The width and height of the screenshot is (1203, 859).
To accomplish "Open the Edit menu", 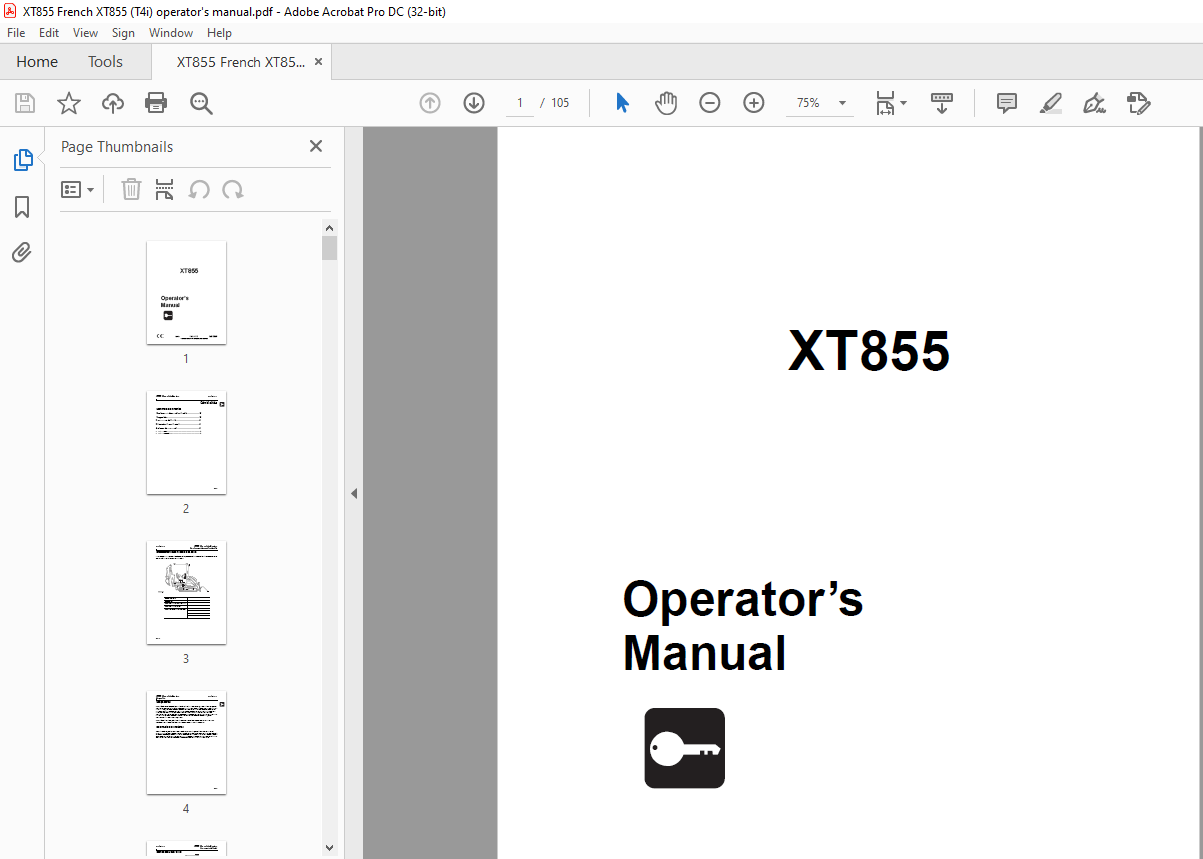I will 49,33.
